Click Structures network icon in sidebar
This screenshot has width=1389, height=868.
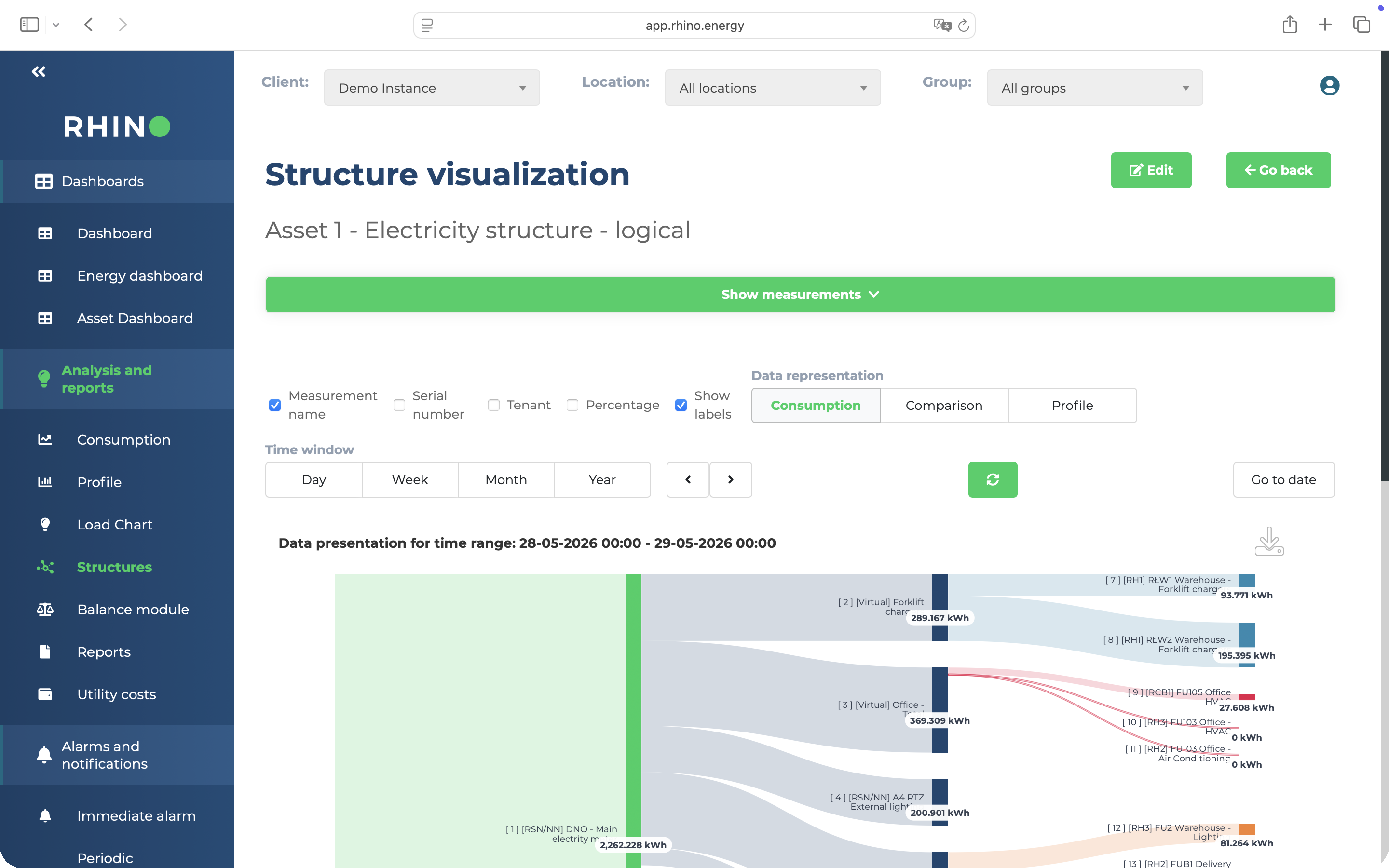(x=45, y=567)
